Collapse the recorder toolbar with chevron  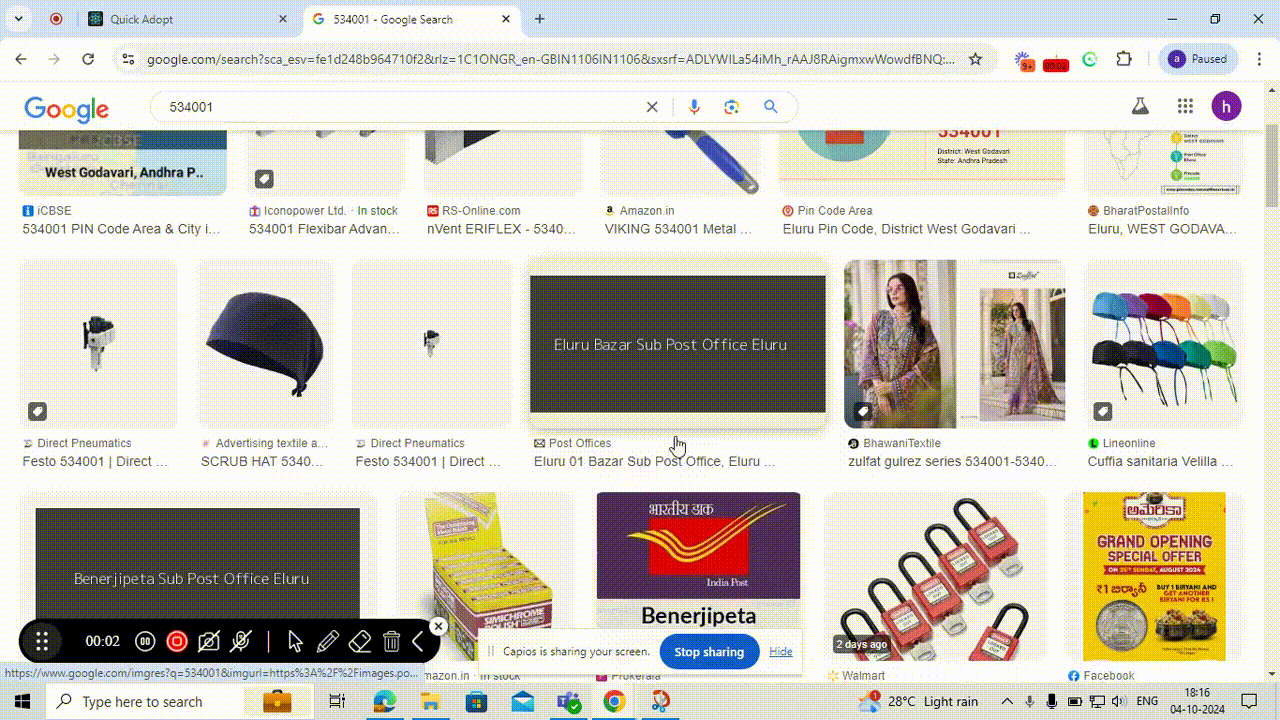(418, 642)
